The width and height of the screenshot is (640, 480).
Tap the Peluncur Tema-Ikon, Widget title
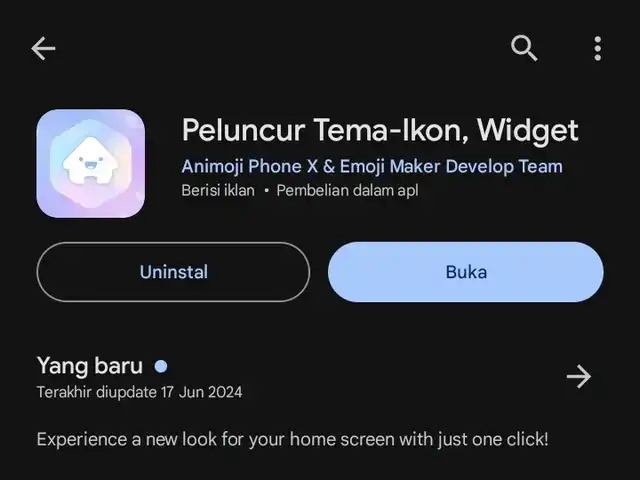(x=380, y=131)
